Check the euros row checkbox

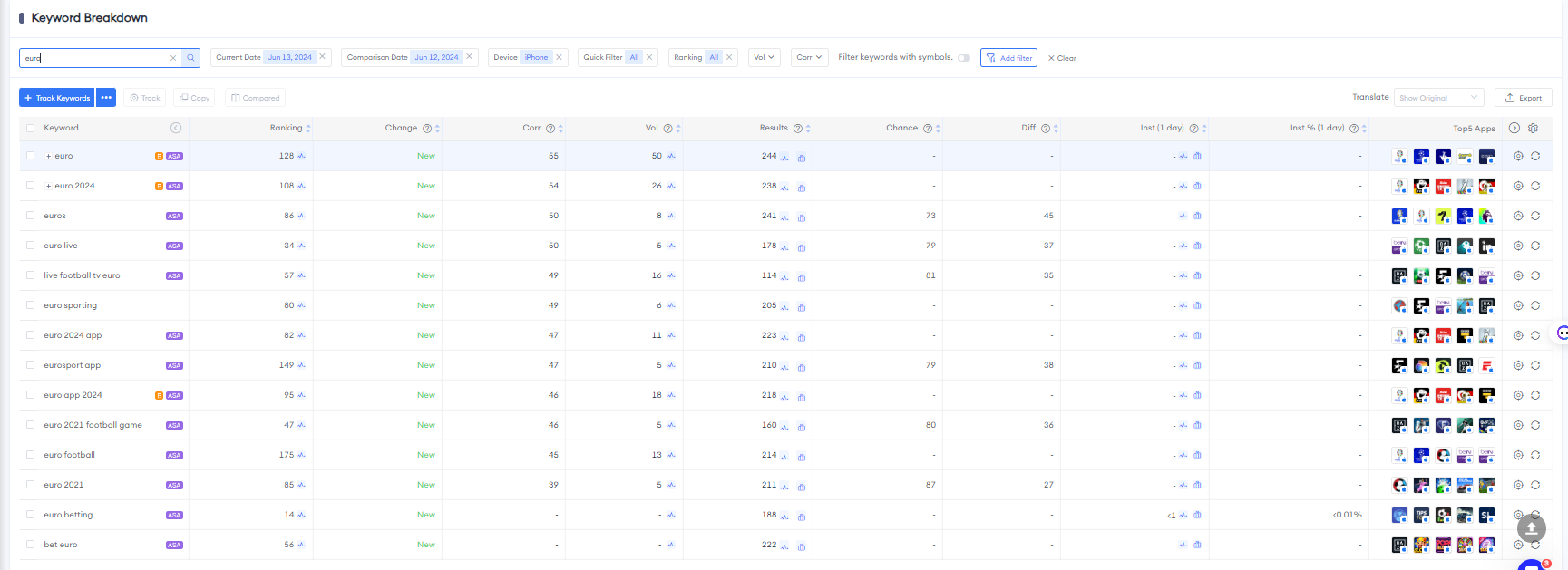(31, 216)
